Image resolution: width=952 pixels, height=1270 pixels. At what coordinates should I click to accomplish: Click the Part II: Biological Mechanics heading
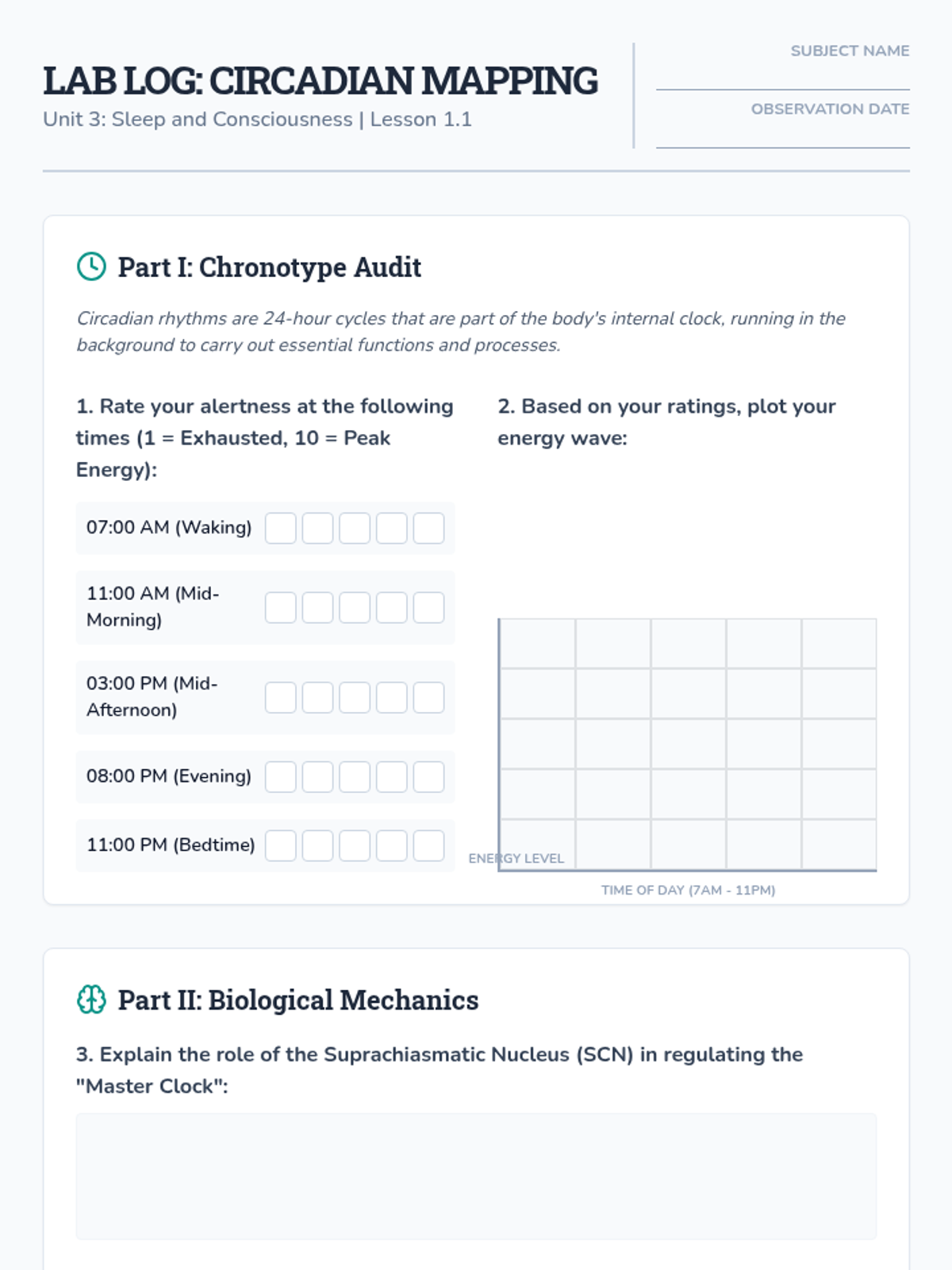click(298, 1000)
